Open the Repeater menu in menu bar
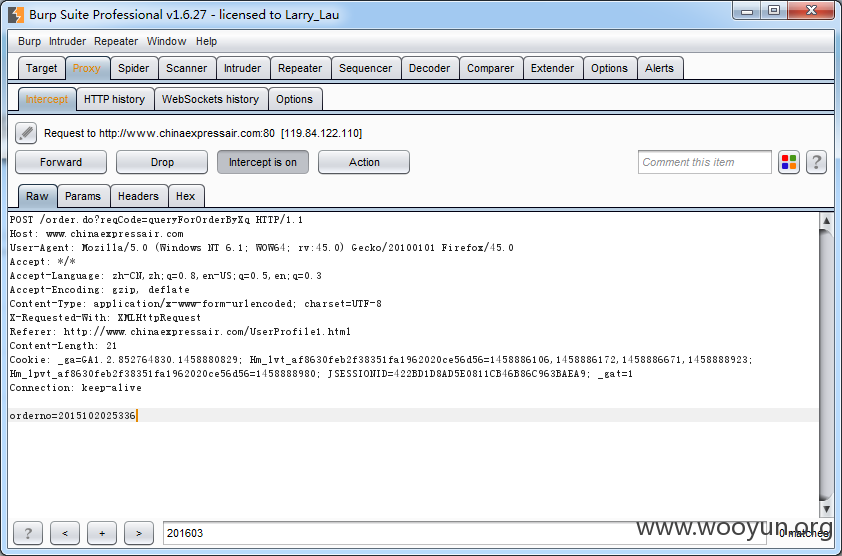 (116, 41)
